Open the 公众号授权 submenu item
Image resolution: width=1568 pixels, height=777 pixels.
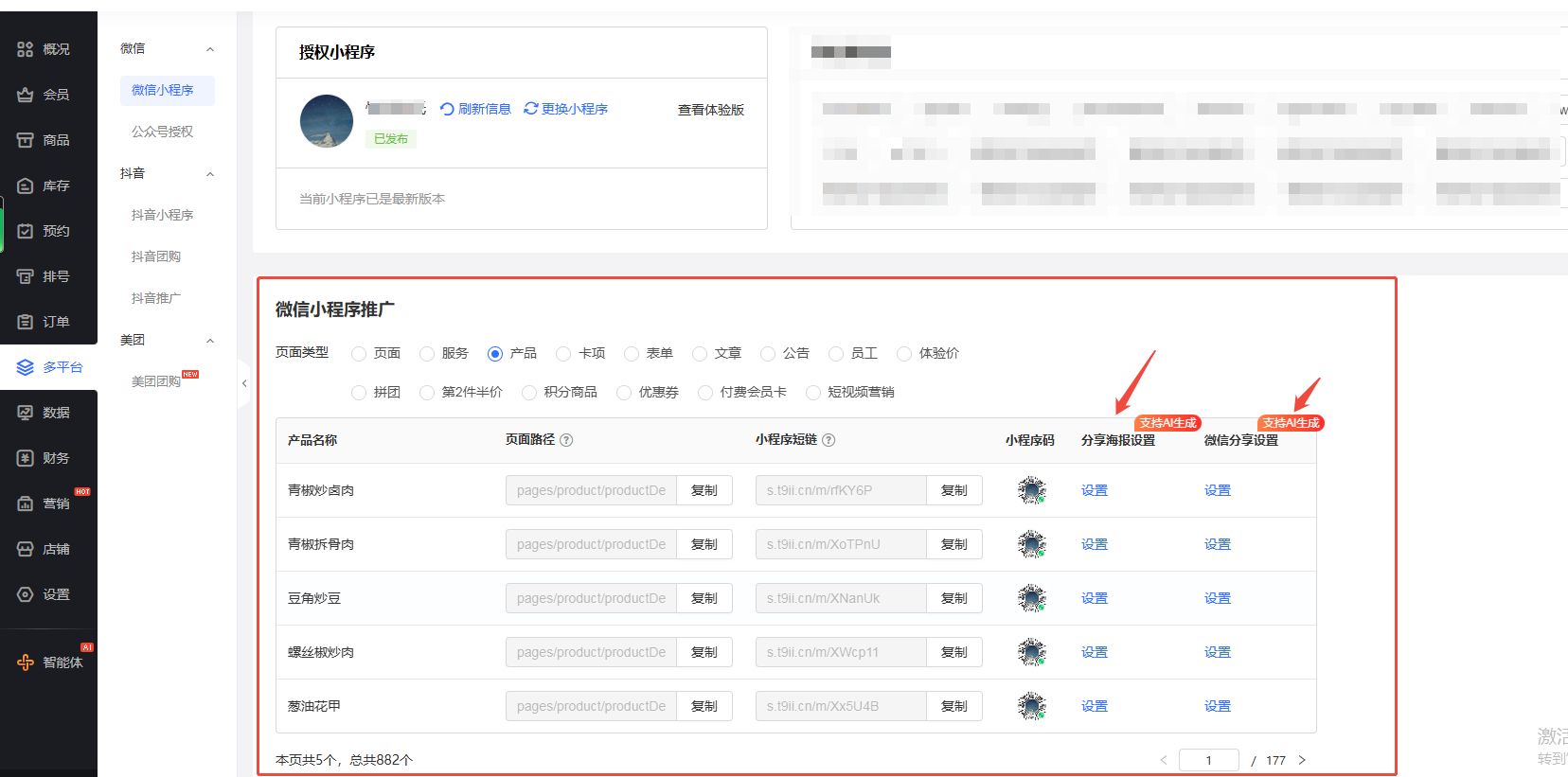point(162,132)
